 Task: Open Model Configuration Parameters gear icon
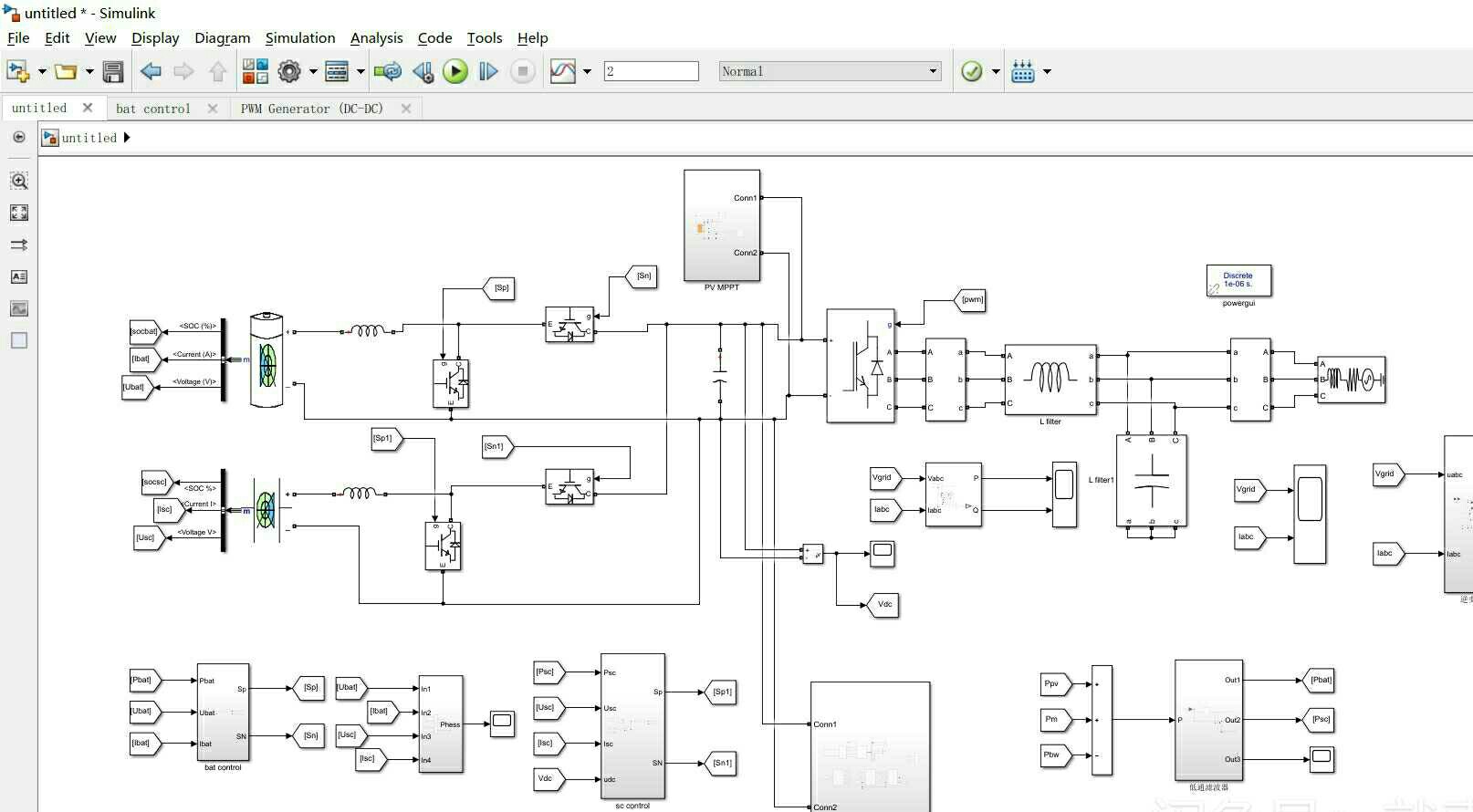click(289, 71)
